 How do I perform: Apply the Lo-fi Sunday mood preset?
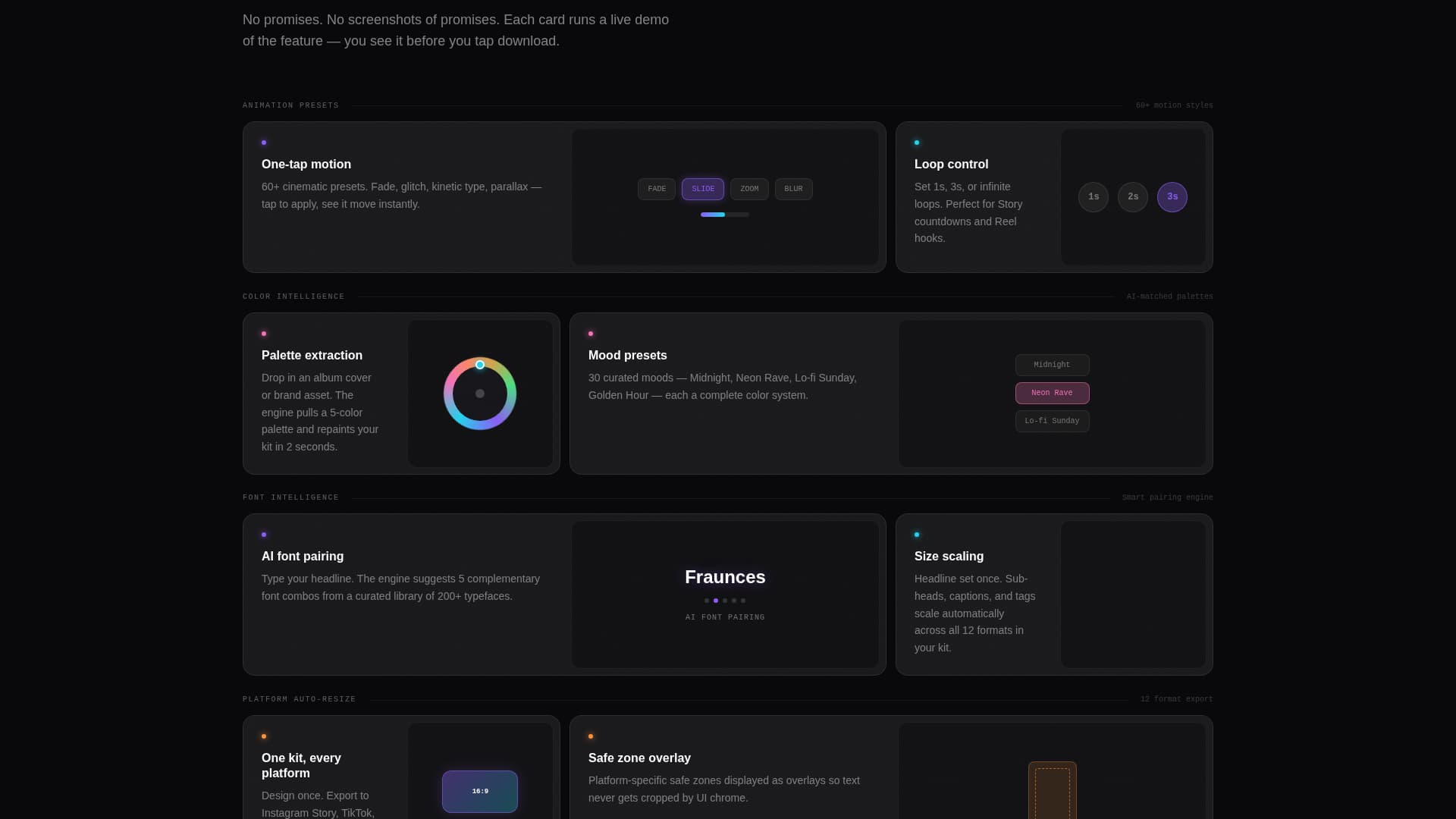pyautogui.click(x=1052, y=421)
